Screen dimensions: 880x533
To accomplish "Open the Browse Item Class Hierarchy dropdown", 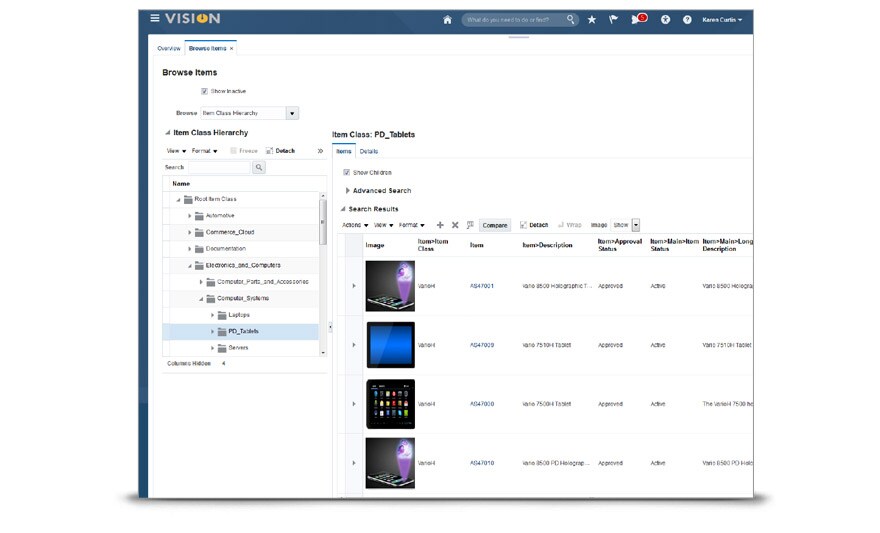I will pyautogui.click(x=292, y=113).
